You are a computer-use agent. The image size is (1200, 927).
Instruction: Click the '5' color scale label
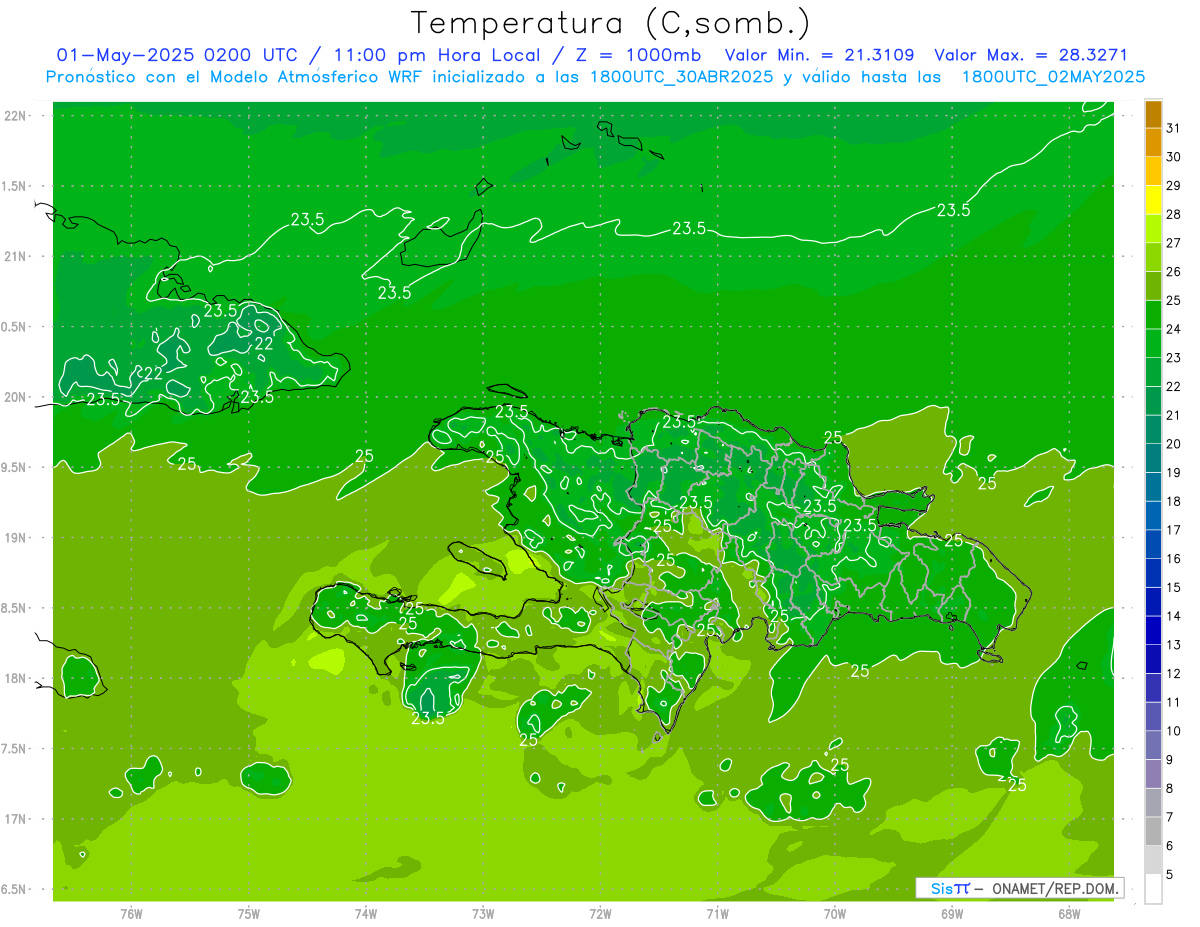[x=1170, y=875]
